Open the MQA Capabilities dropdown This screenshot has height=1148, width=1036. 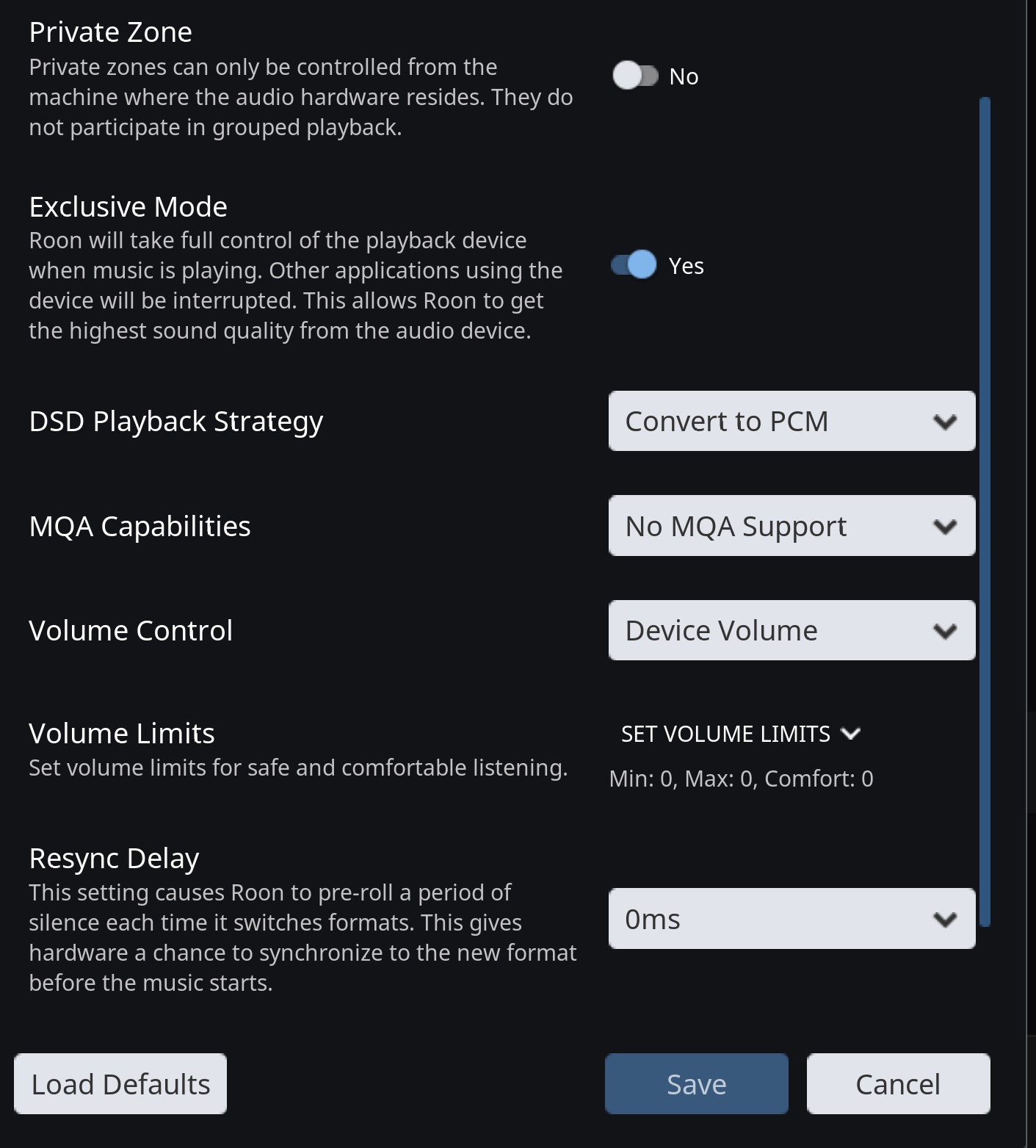click(791, 526)
